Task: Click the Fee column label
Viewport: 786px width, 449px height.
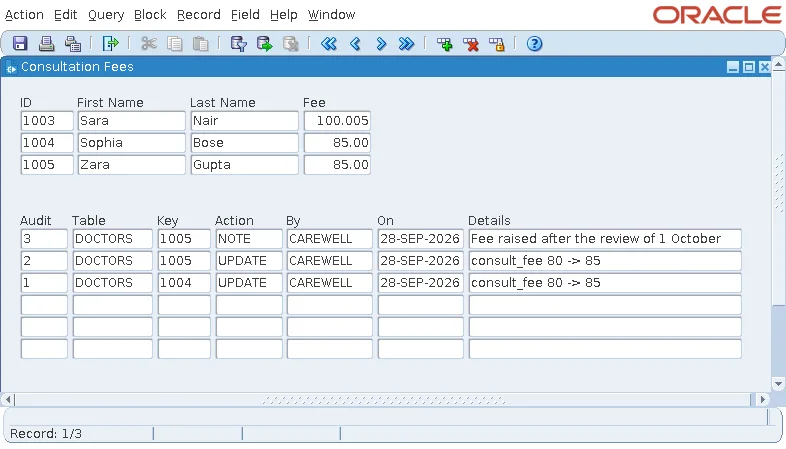Action: click(314, 103)
